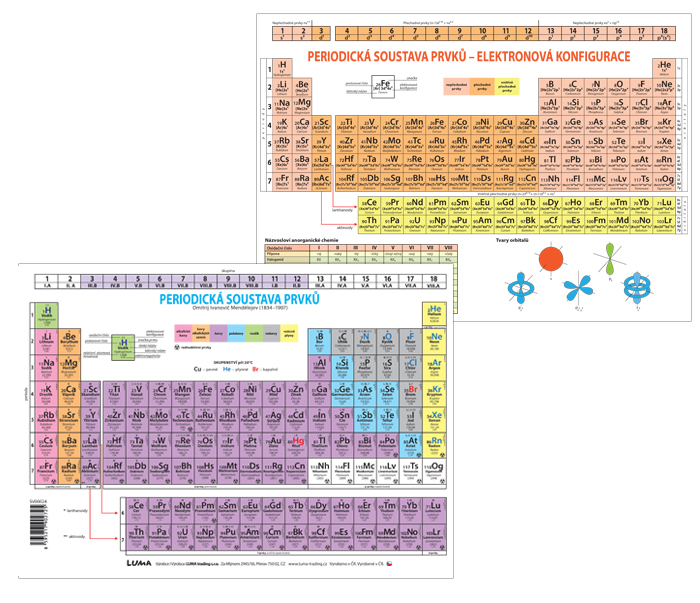Click the blue 'polokovy' legend swatch
Screen dimensions: 700x603
[236, 333]
